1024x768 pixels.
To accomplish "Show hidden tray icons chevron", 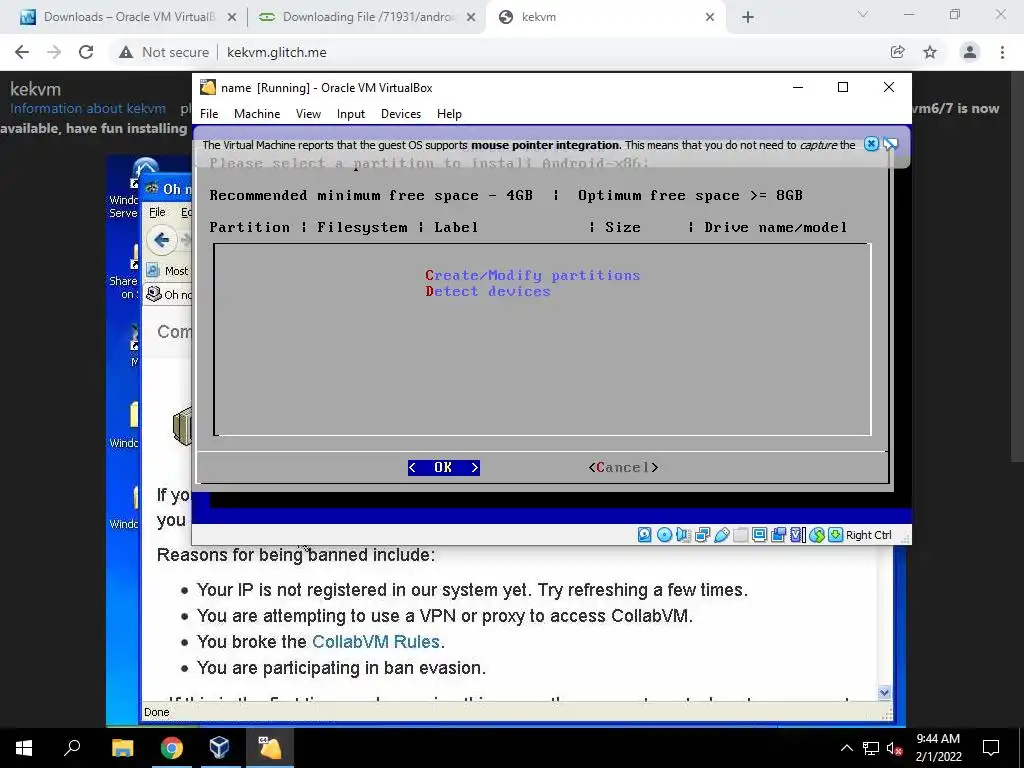I will [x=846, y=748].
